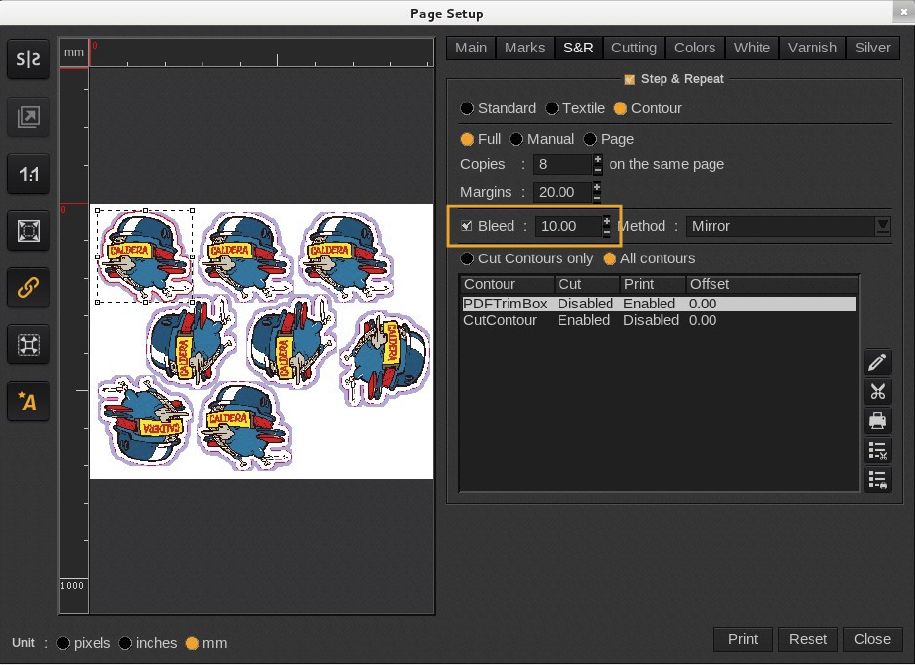The image size is (915, 665).
Task: Switch to the White tab
Action: pos(752,48)
